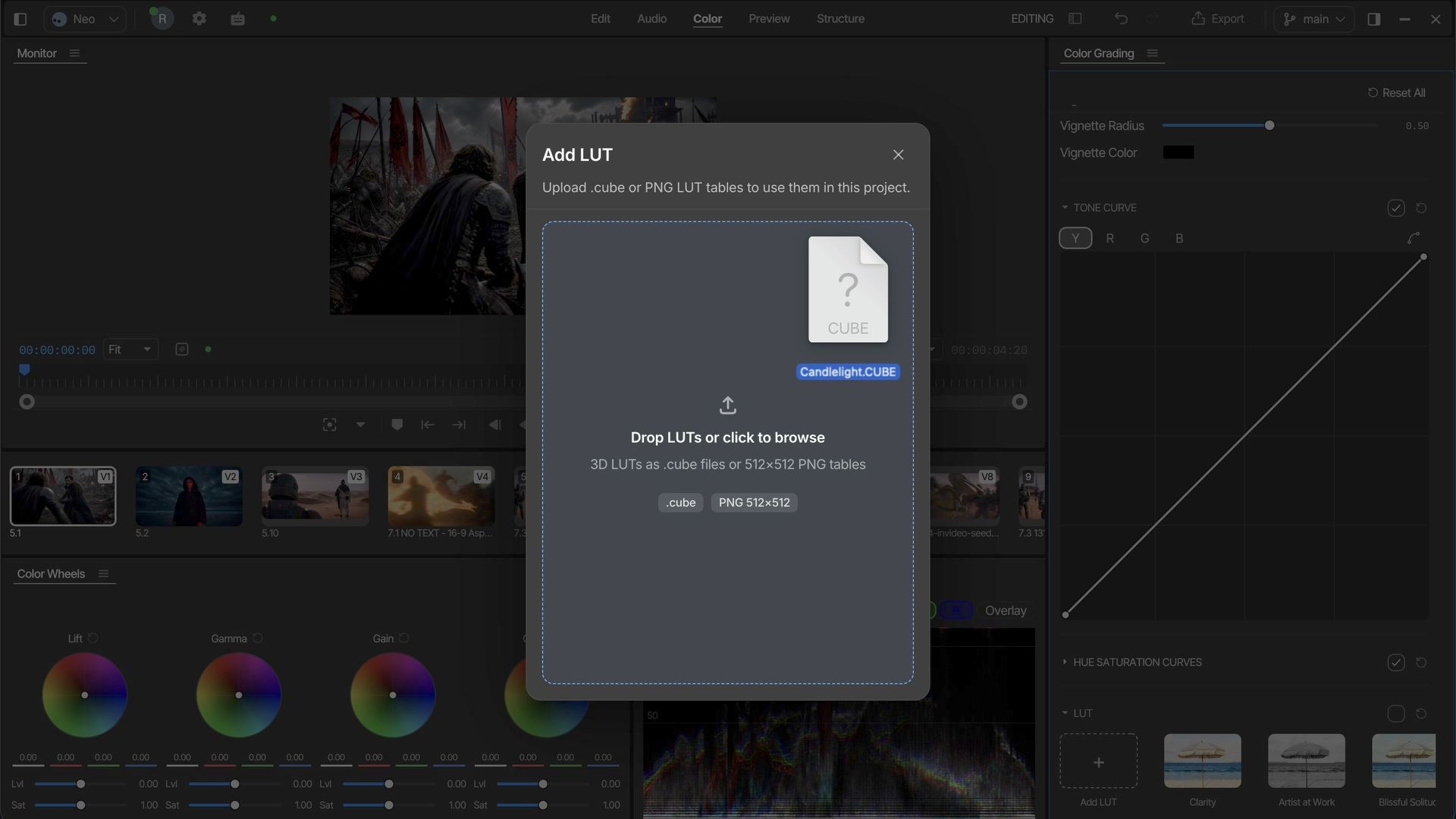The image size is (1456, 819).
Task: Click the upload arrow icon
Action: point(728,406)
